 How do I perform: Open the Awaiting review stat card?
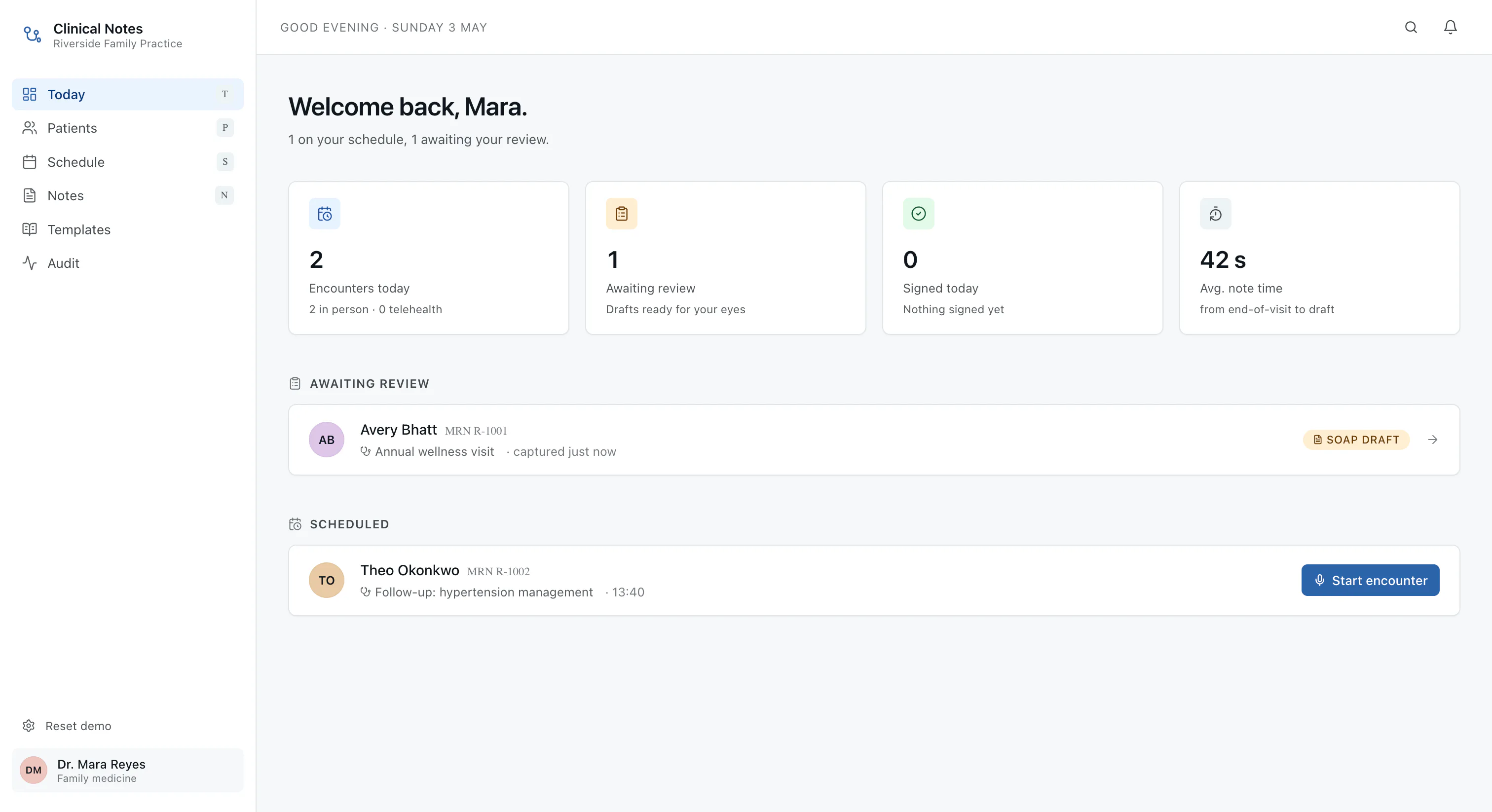pyautogui.click(x=725, y=258)
